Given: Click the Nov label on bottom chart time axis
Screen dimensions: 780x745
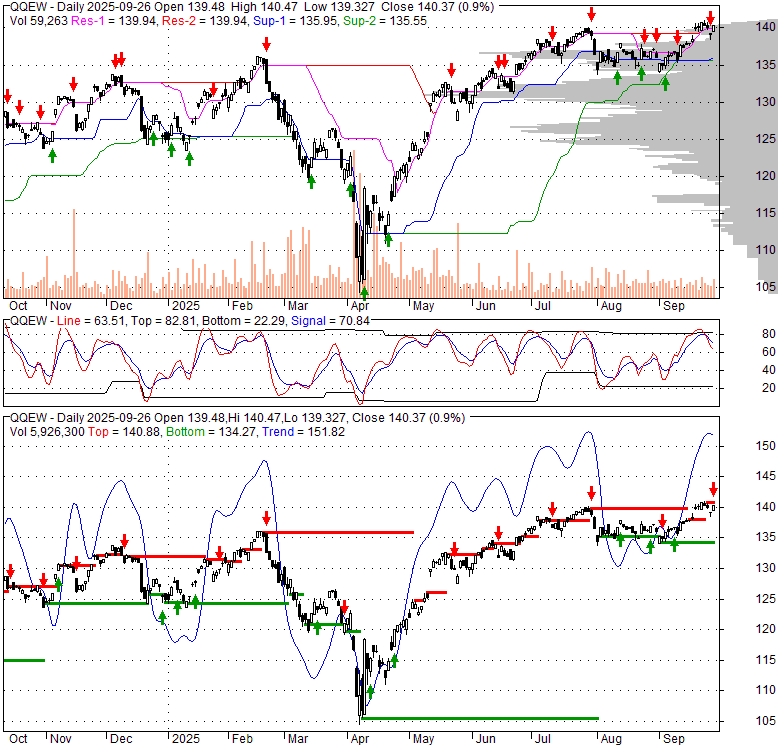Looking at the screenshot, I should (x=61, y=739).
